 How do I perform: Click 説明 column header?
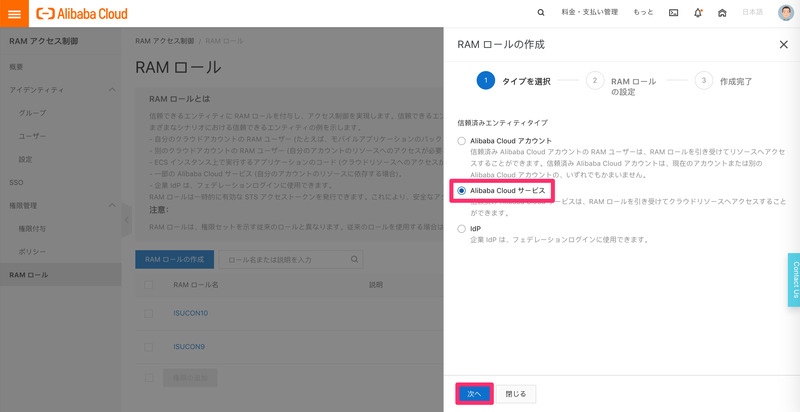click(376, 285)
